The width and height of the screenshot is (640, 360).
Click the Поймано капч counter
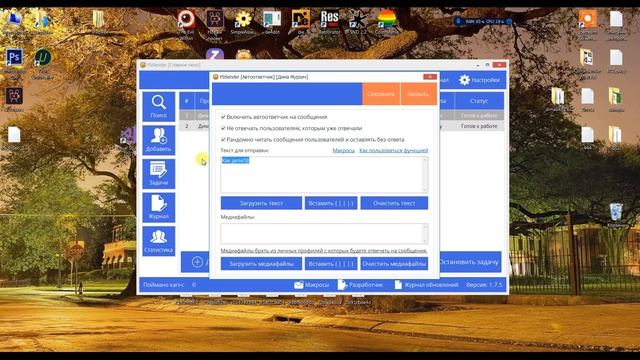click(169, 285)
